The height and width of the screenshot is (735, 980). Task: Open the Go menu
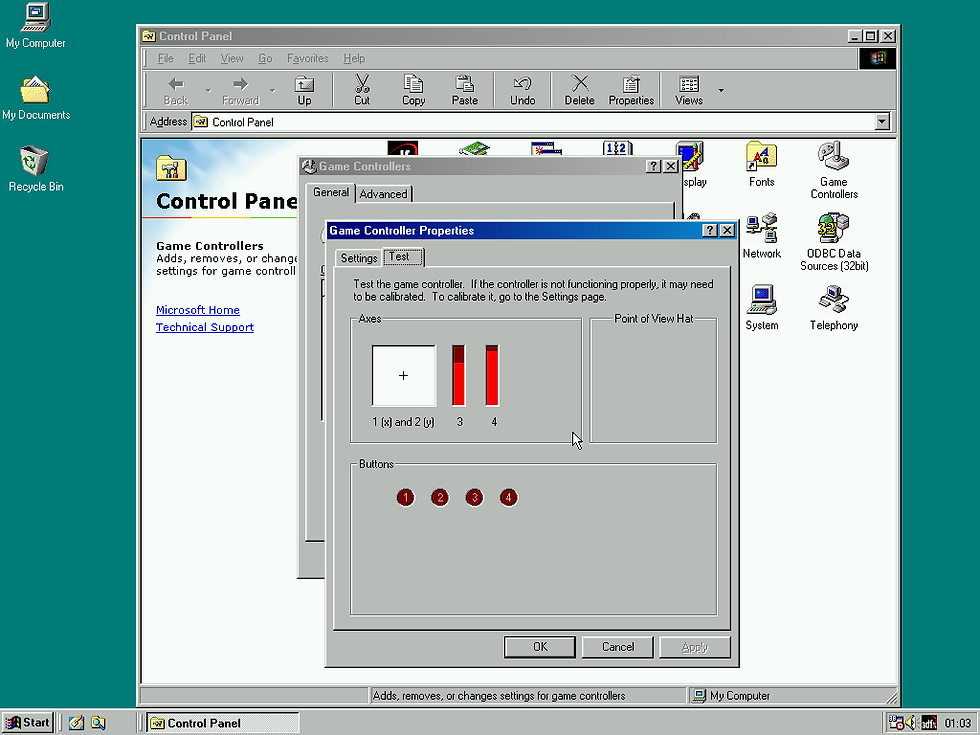(x=265, y=58)
